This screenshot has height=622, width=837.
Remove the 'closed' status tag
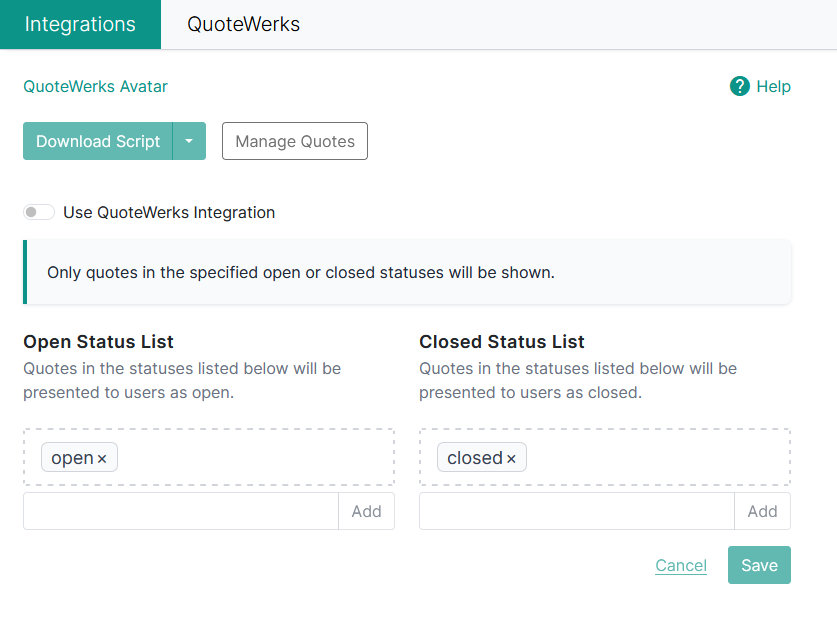click(511, 459)
